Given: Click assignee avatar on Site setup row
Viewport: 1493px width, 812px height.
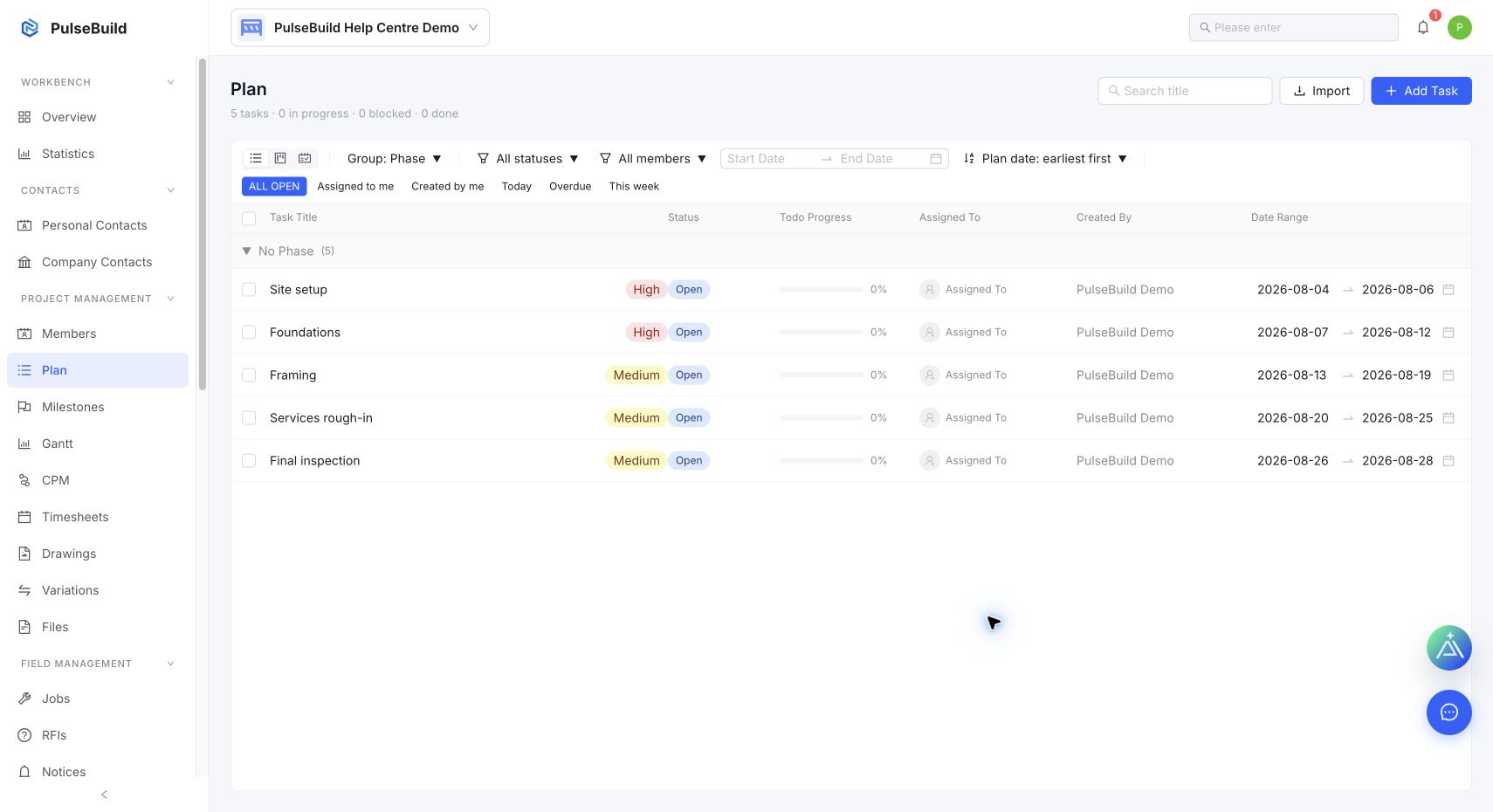Looking at the screenshot, I should click(x=930, y=290).
